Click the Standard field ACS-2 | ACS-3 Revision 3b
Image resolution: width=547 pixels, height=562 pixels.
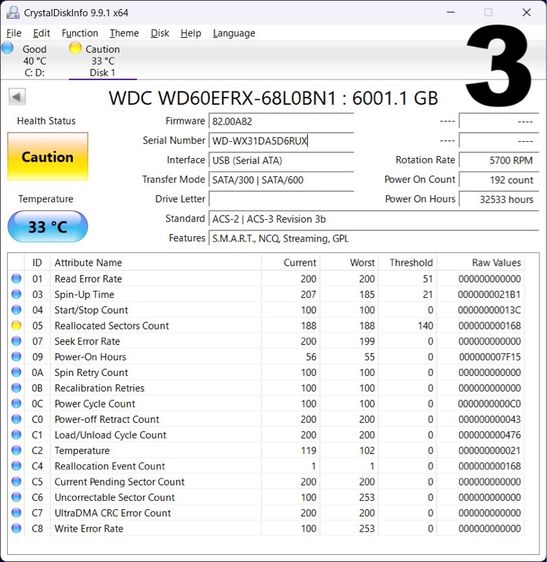tap(374, 219)
